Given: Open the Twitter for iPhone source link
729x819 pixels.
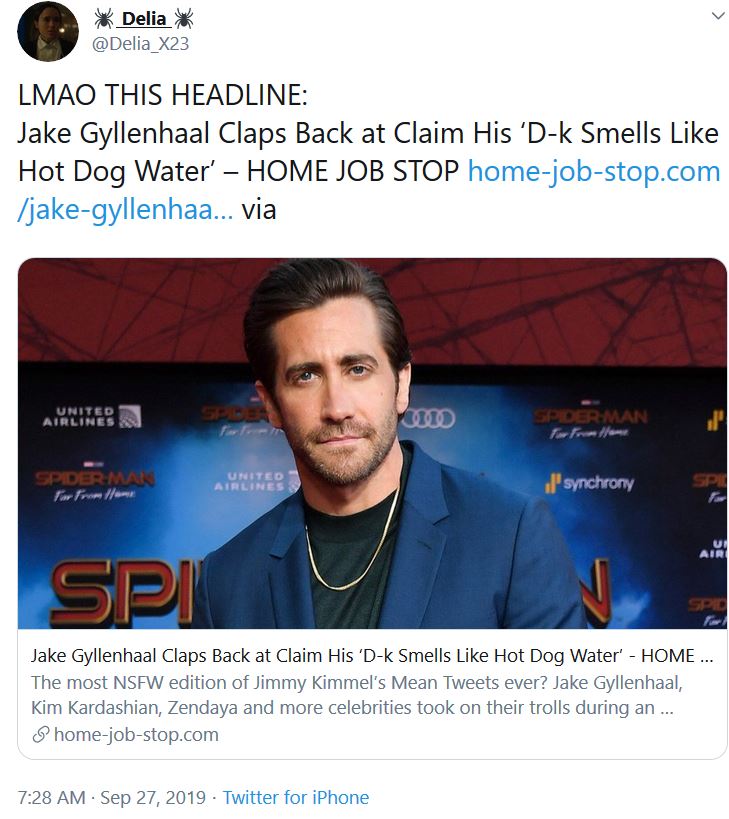Looking at the screenshot, I should [296, 798].
